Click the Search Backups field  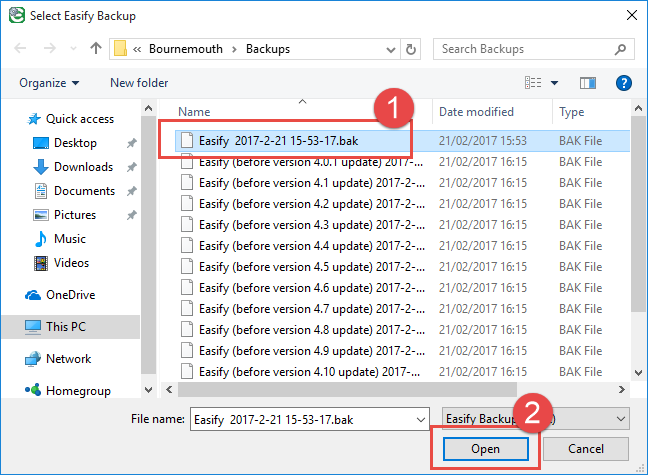point(535,49)
